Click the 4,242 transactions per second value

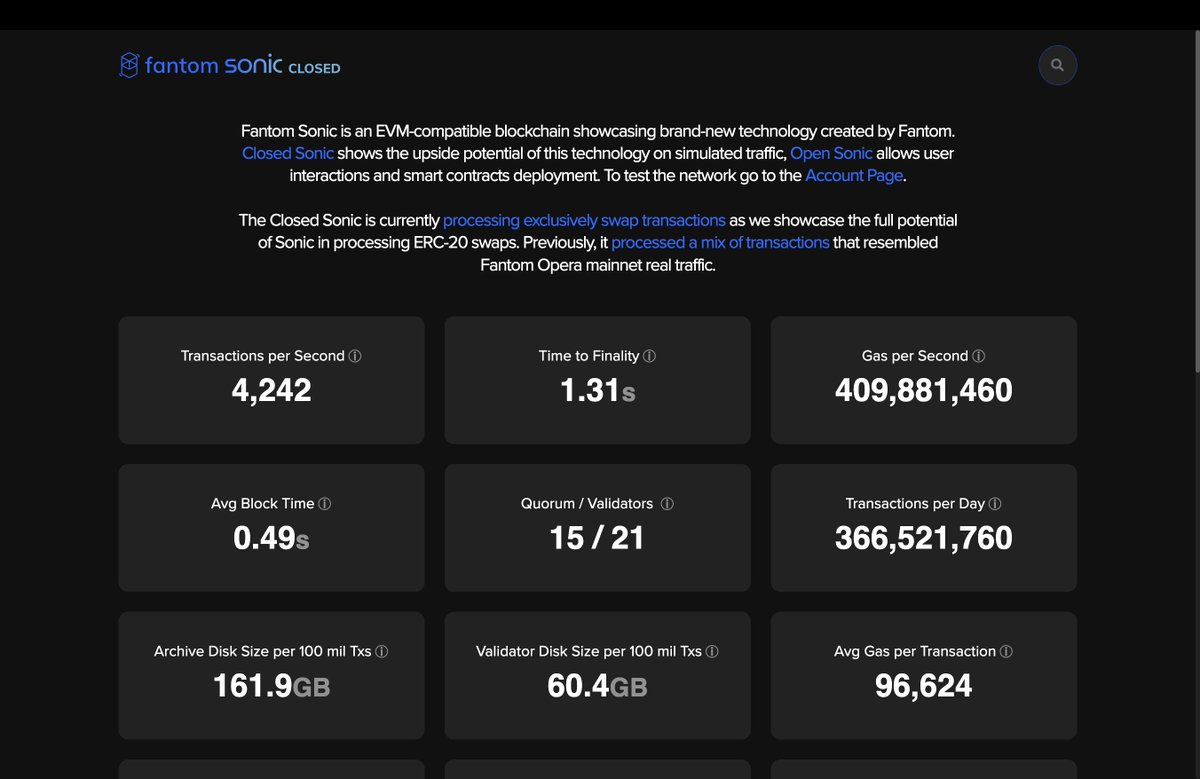[x=271, y=390]
